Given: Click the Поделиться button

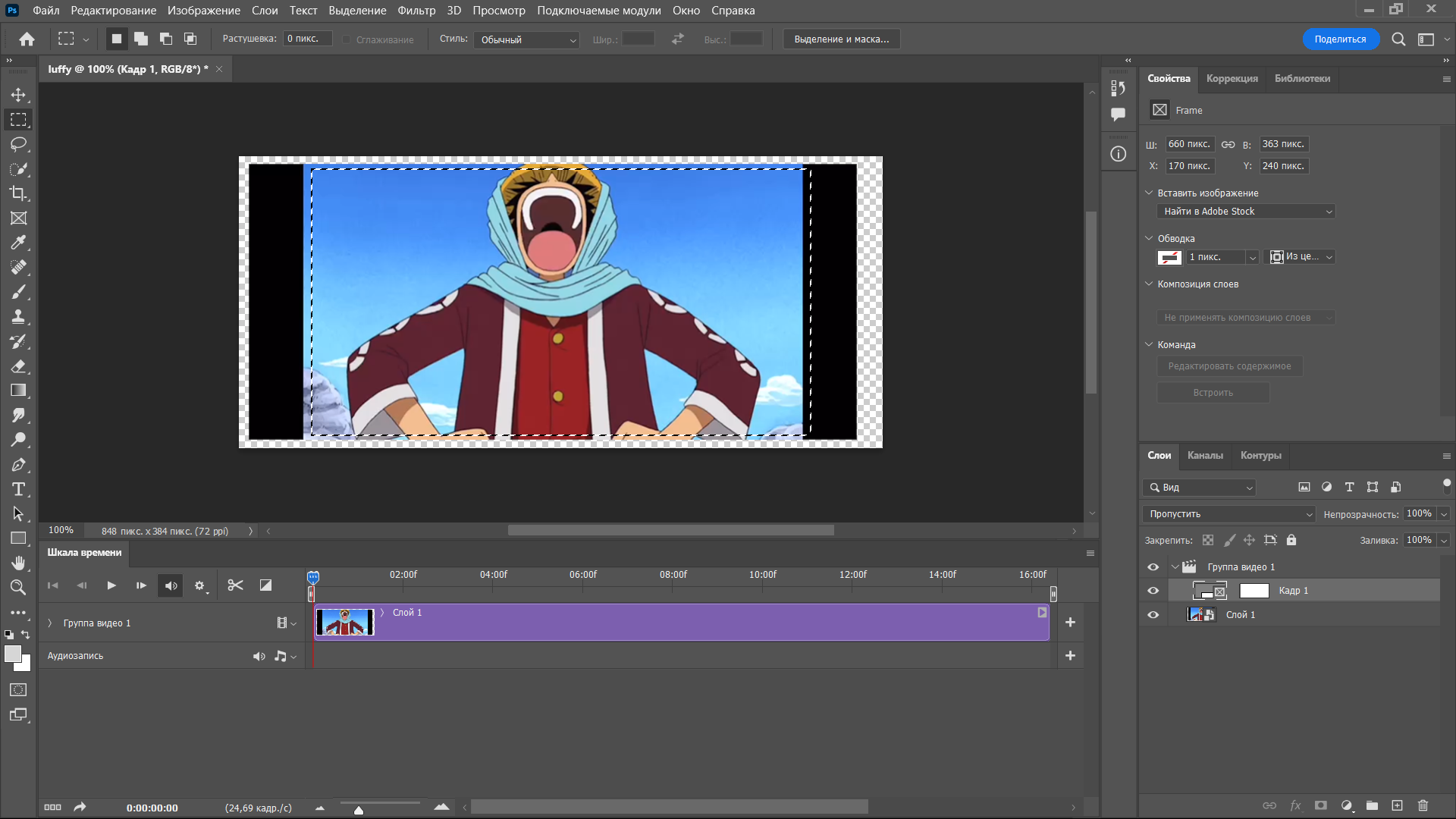Looking at the screenshot, I should (x=1340, y=39).
